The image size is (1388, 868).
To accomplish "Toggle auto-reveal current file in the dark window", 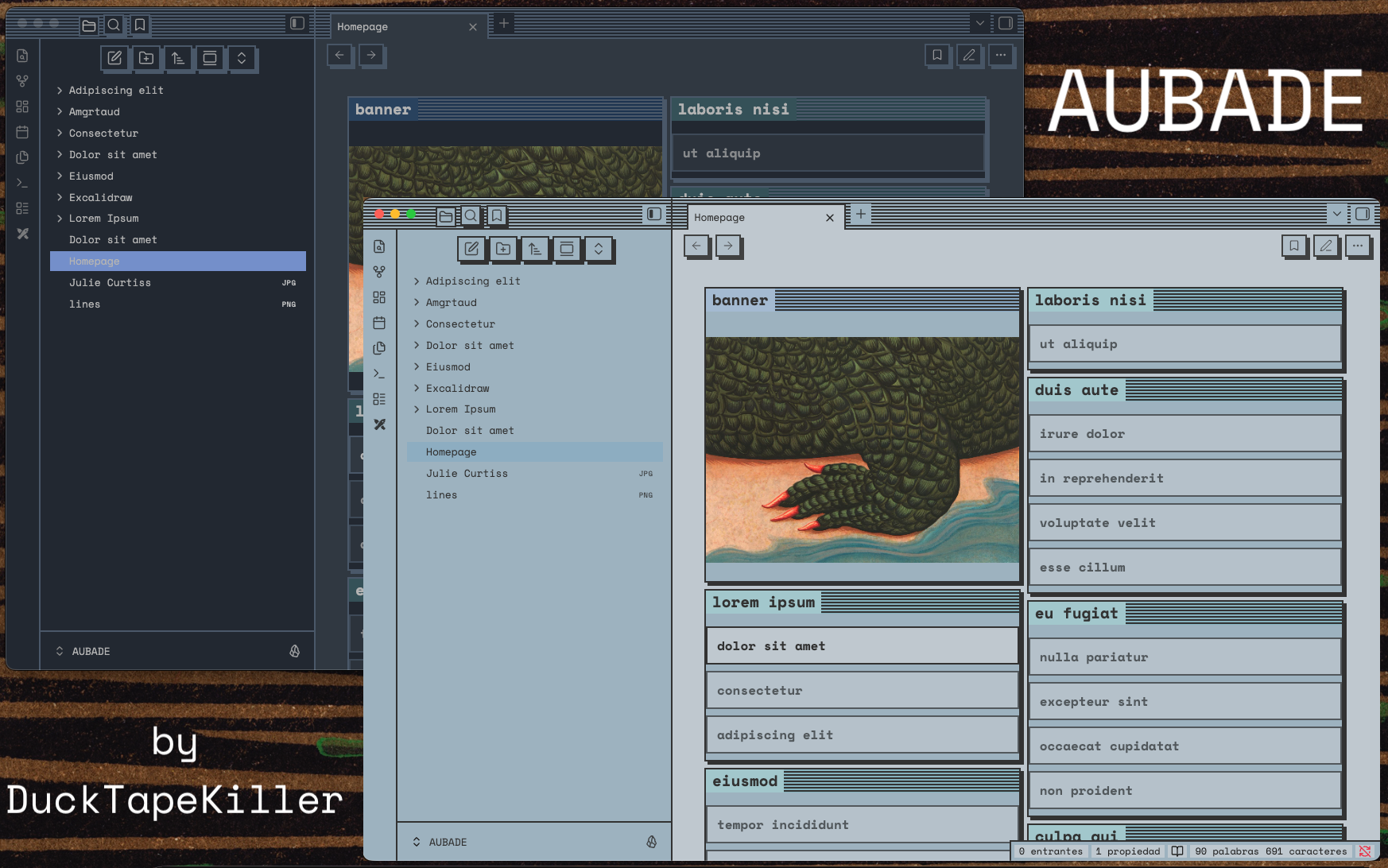I will point(210,58).
